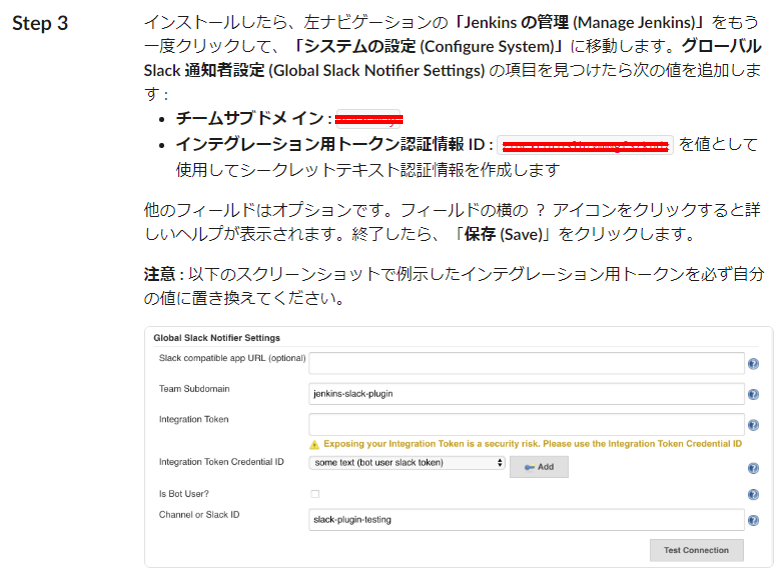
Task: Click the empty Integration Token field
Action: tap(526, 424)
